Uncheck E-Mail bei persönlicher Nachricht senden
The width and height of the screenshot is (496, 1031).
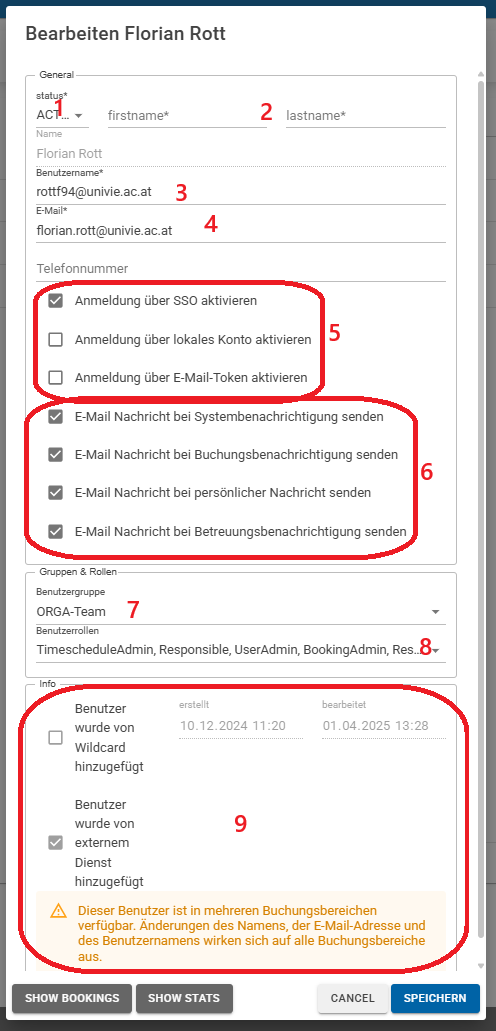click(x=56, y=492)
